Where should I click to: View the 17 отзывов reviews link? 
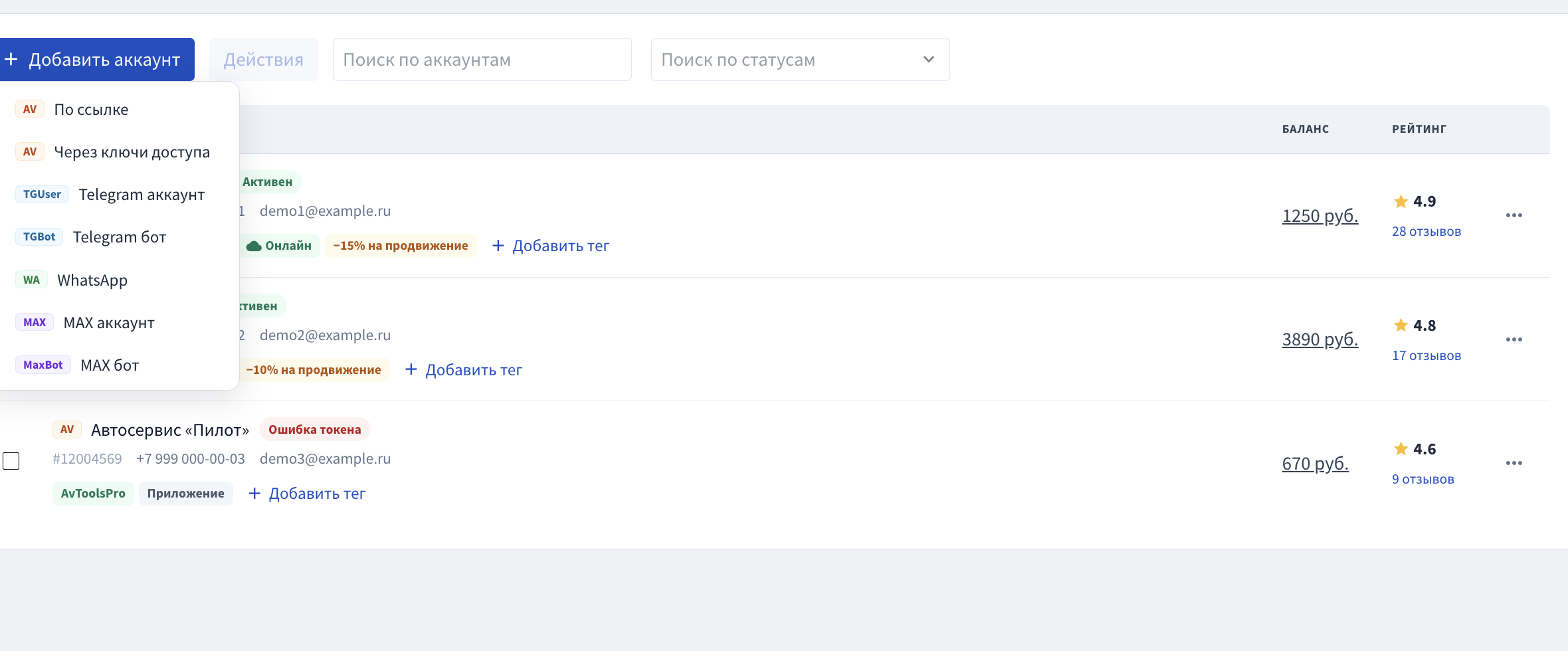click(1426, 356)
